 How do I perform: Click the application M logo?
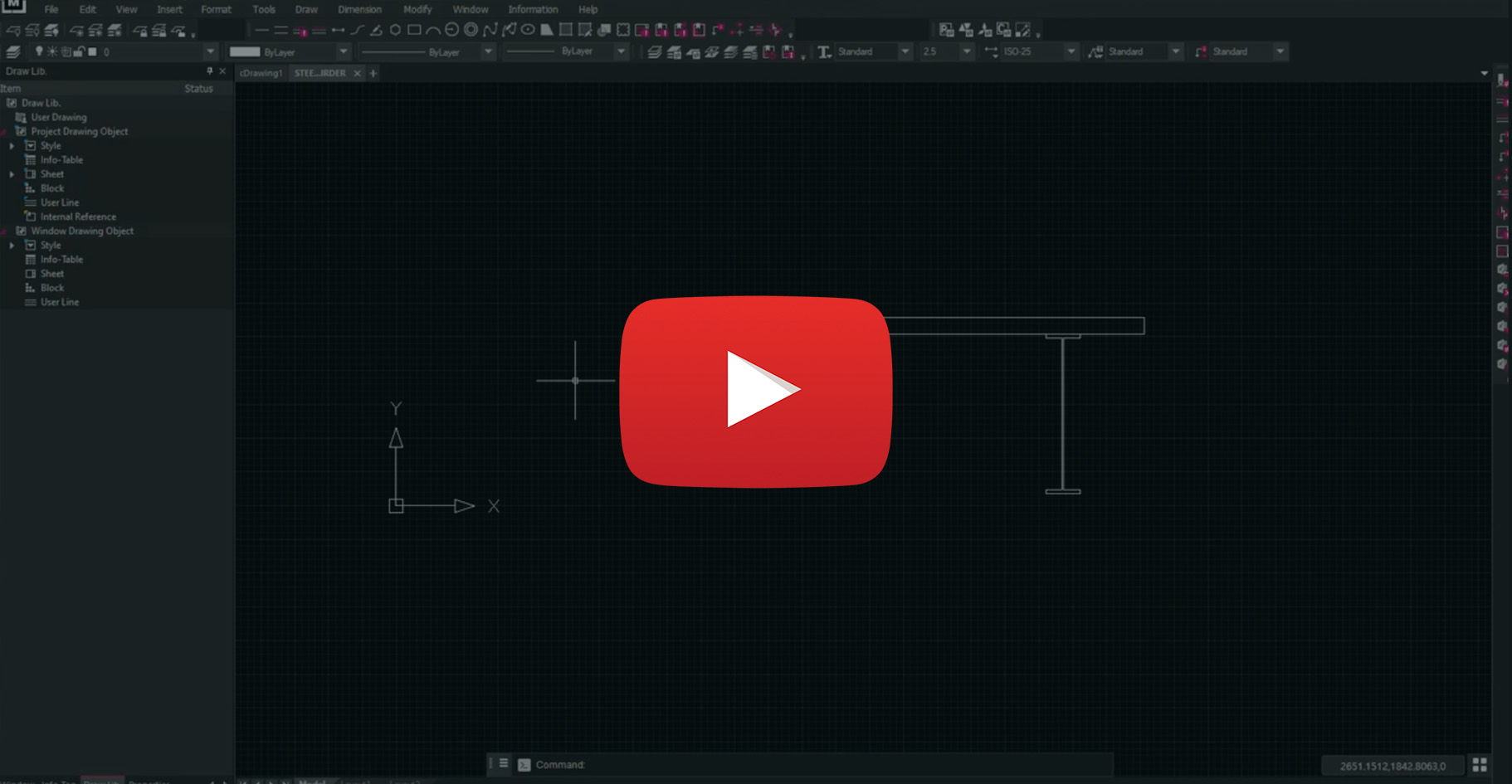(x=13, y=5)
